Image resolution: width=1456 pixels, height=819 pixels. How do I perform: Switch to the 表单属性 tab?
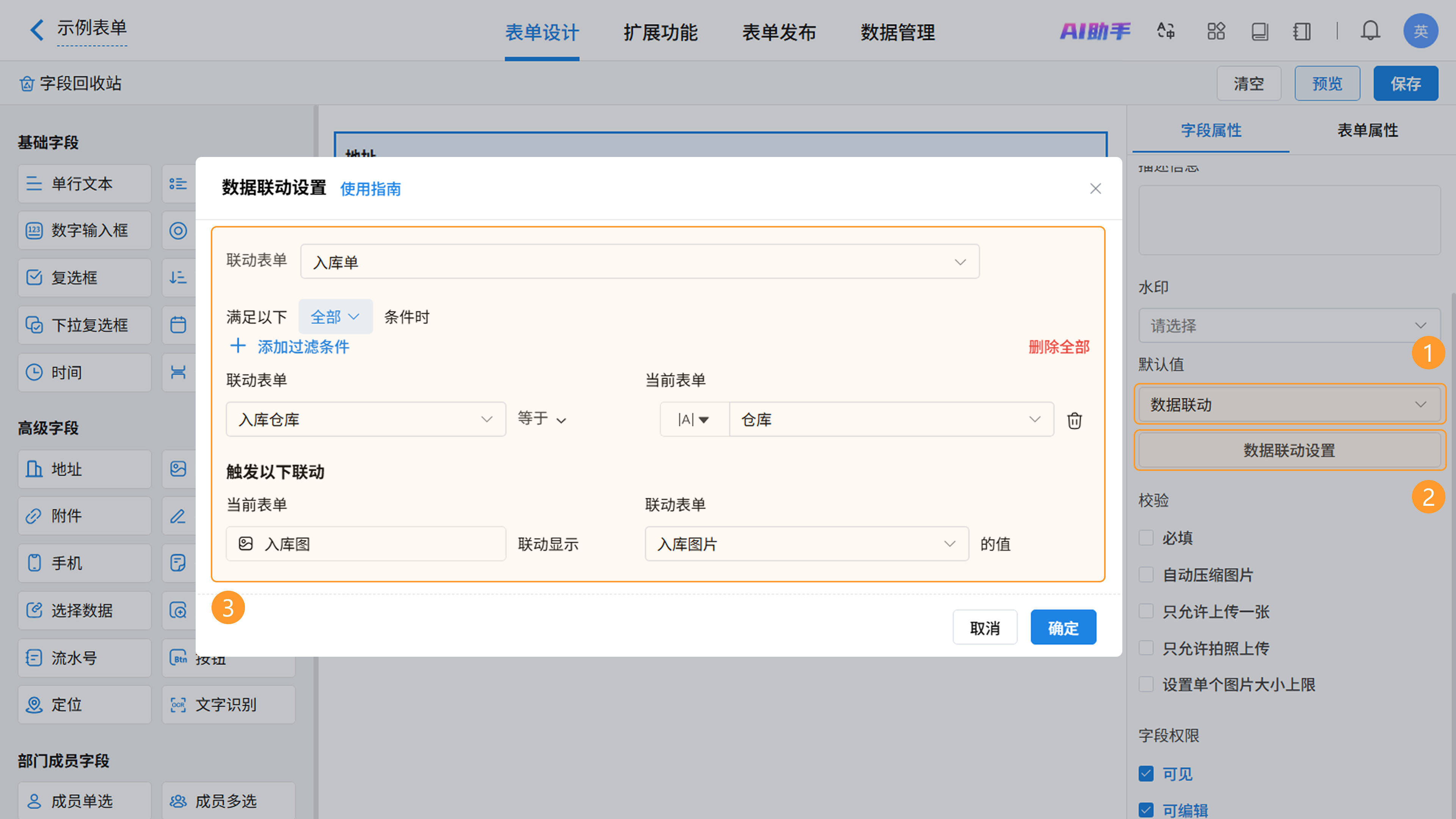click(x=1367, y=130)
